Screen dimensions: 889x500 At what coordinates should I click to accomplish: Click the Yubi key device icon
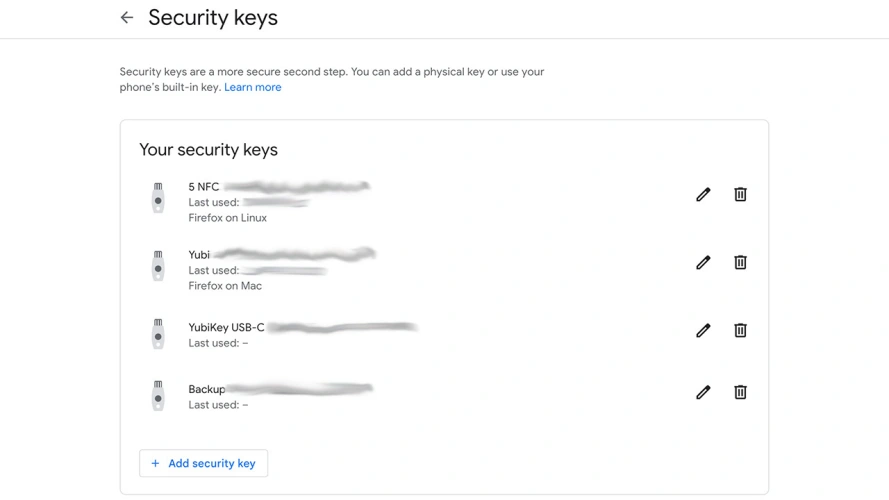[158, 266]
